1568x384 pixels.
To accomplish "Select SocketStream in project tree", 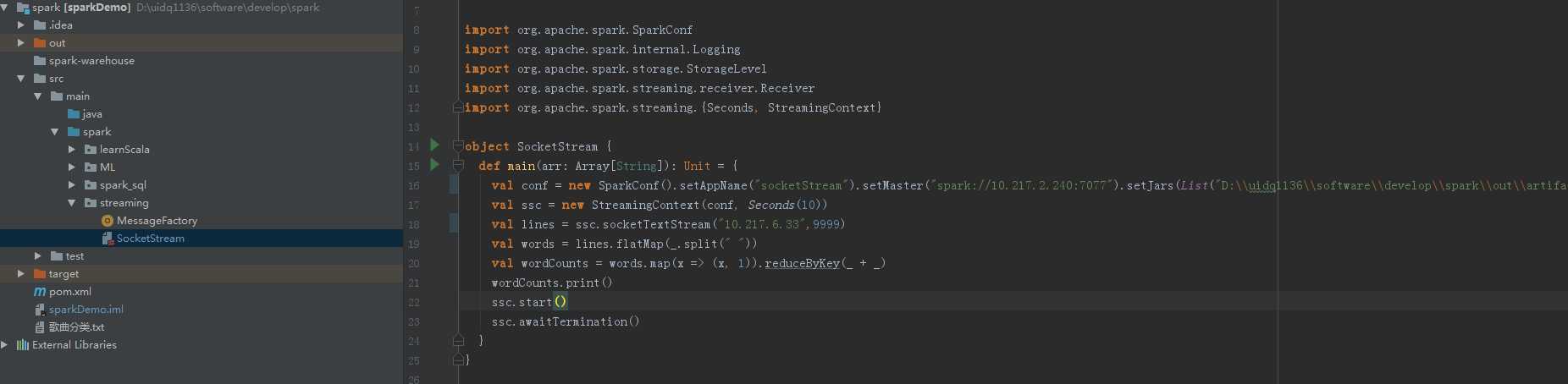I will [x=150, y=239].
